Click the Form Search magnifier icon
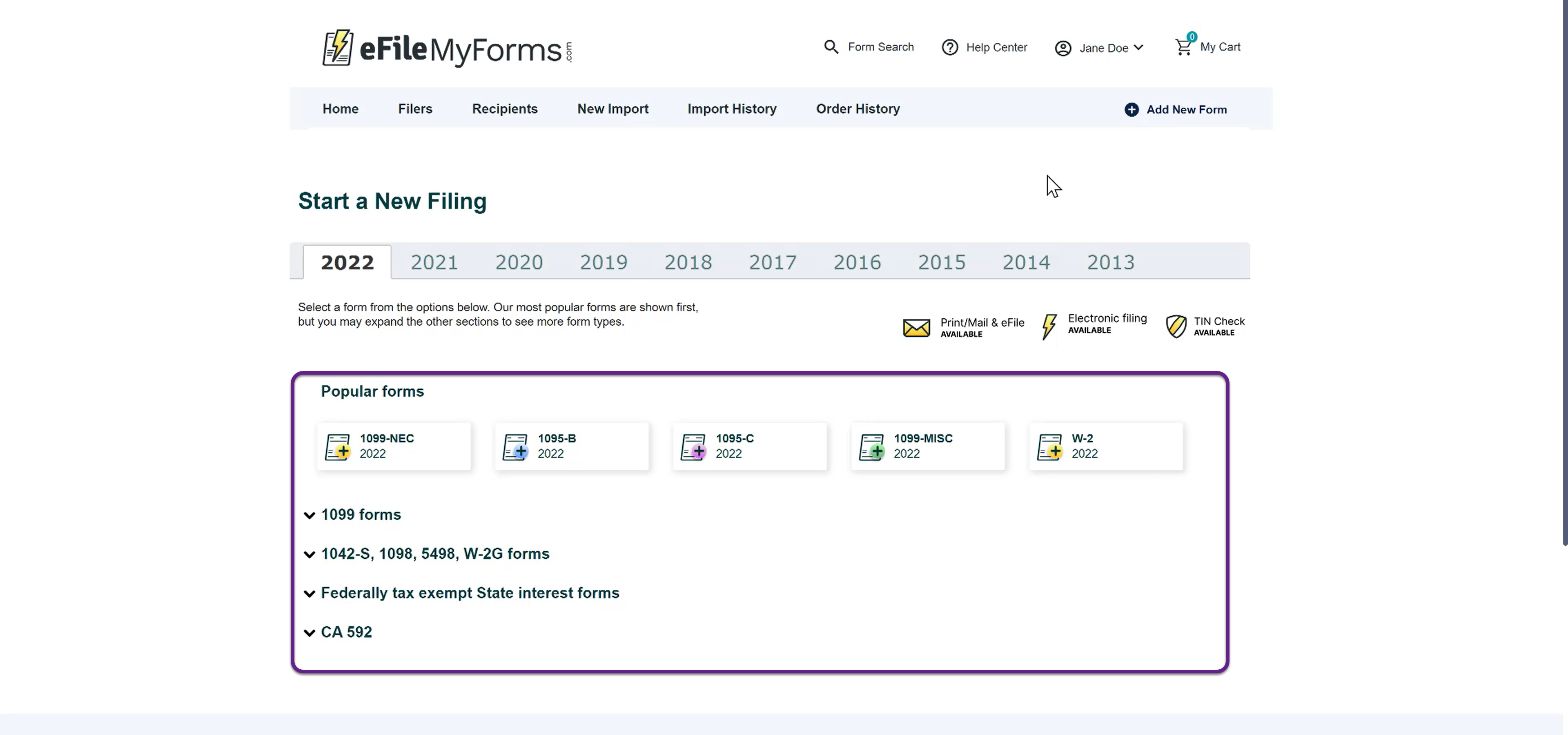This screenshot has width=1568, height=735. tap(831, 47)
